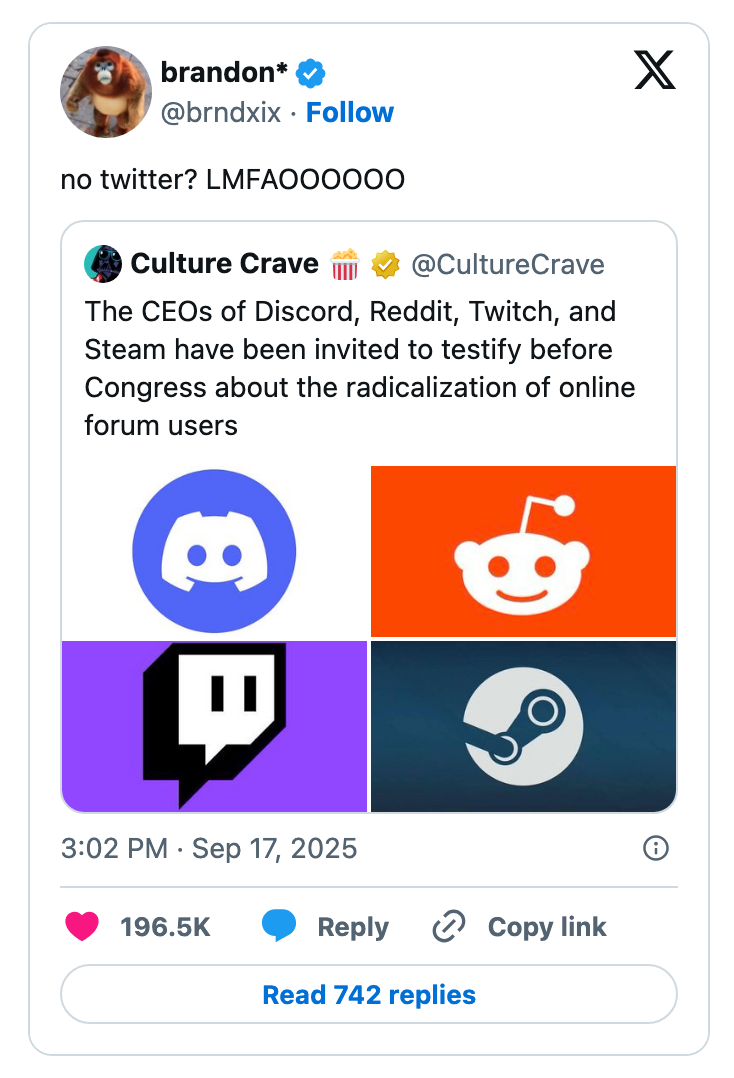Open the Reddit logo image

pyautogui.click(x=524, y=551)
